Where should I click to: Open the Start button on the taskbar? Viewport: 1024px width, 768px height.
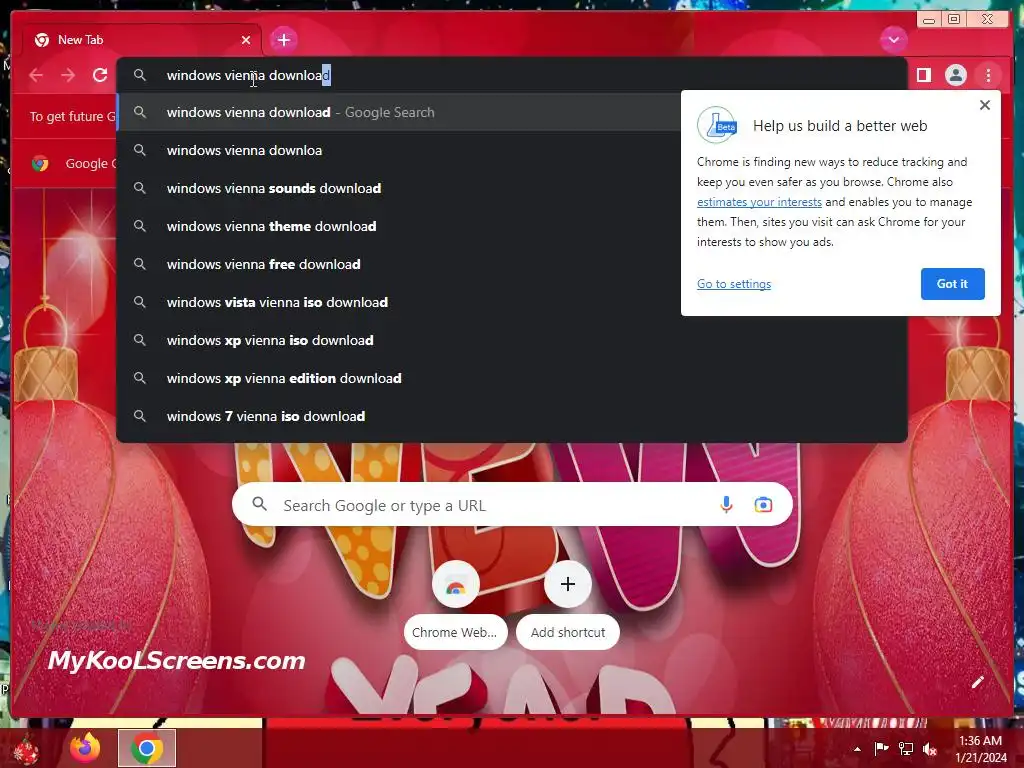[x=26, y=750]
